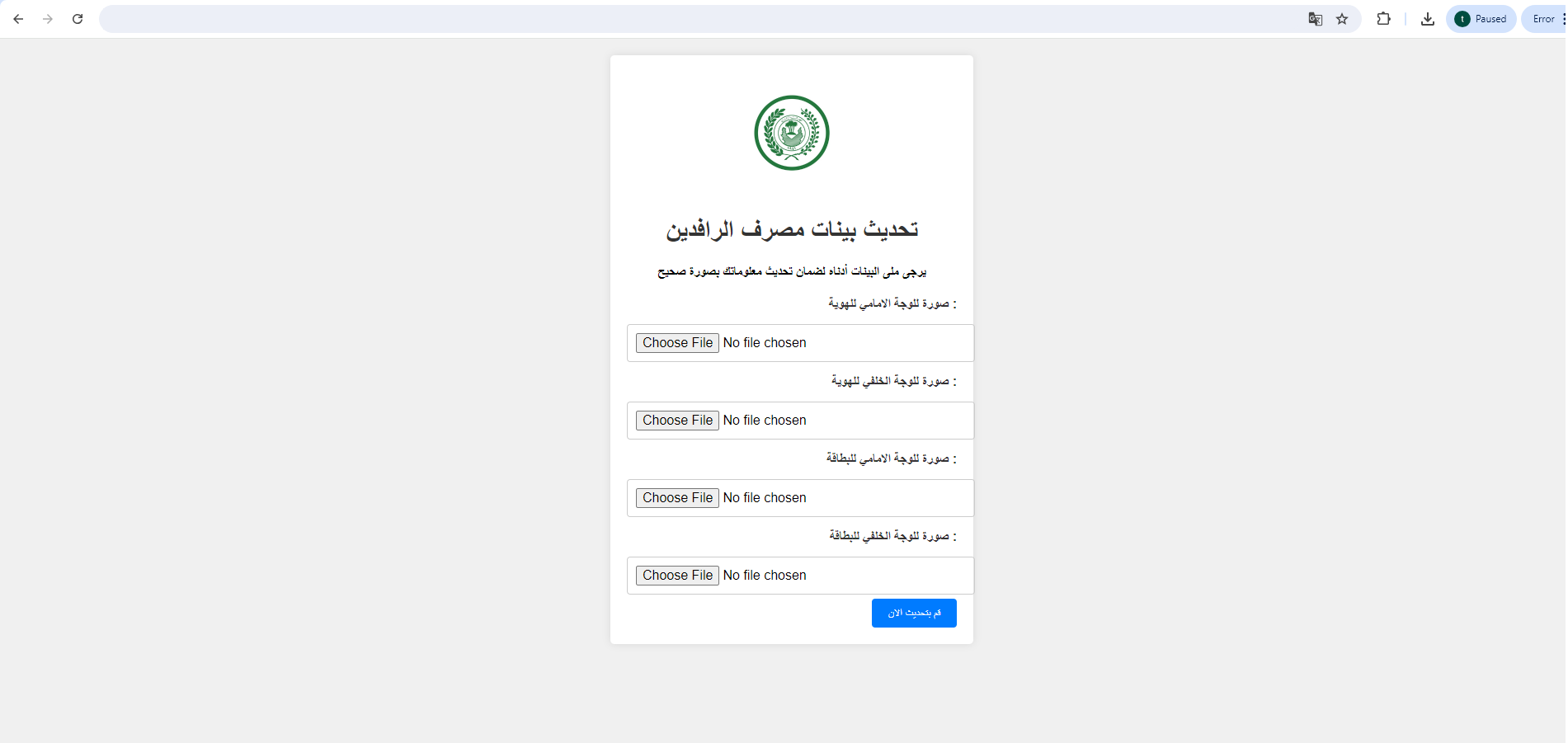Viewport: 1568px width, 743px height.
Task: Choose File for ID front side
Action: pos(677,343)
